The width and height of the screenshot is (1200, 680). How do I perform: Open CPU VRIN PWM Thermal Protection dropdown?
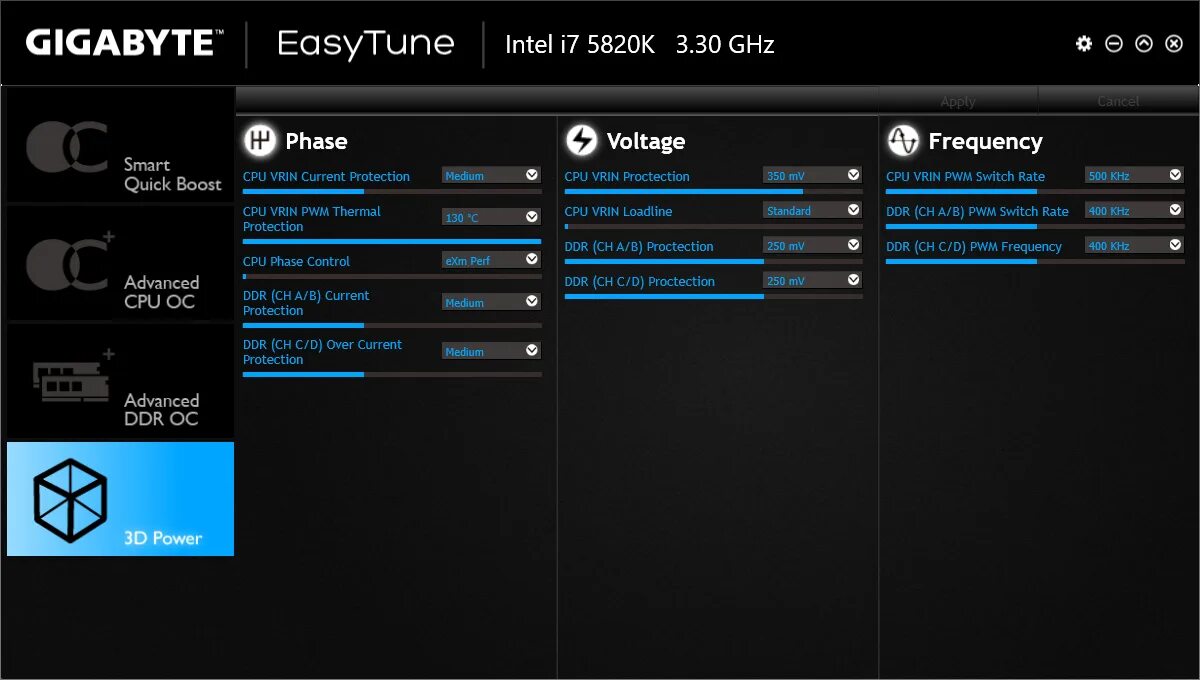tap(491, 217)
